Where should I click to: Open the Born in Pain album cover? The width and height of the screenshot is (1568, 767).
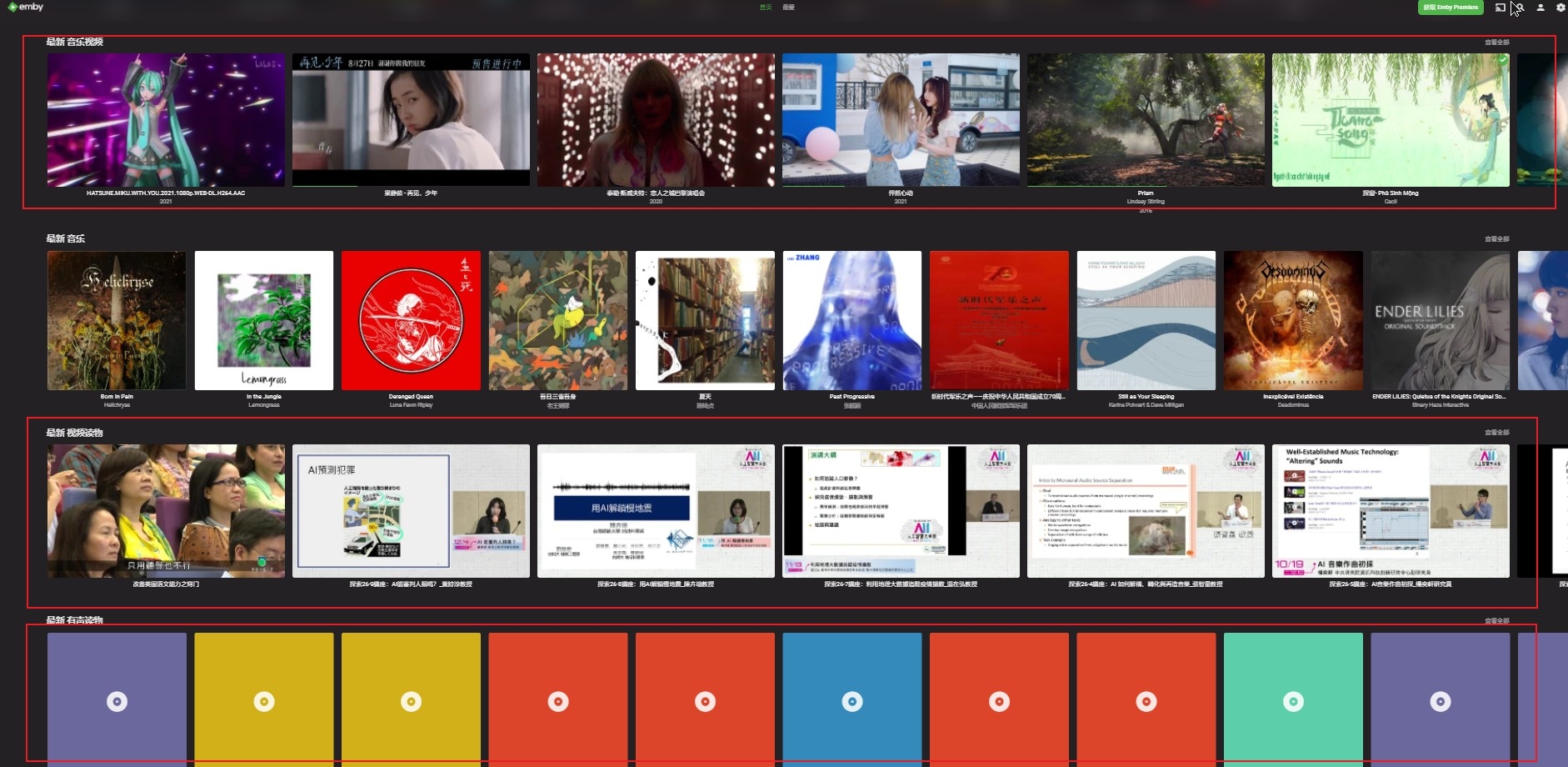(117, 320)
